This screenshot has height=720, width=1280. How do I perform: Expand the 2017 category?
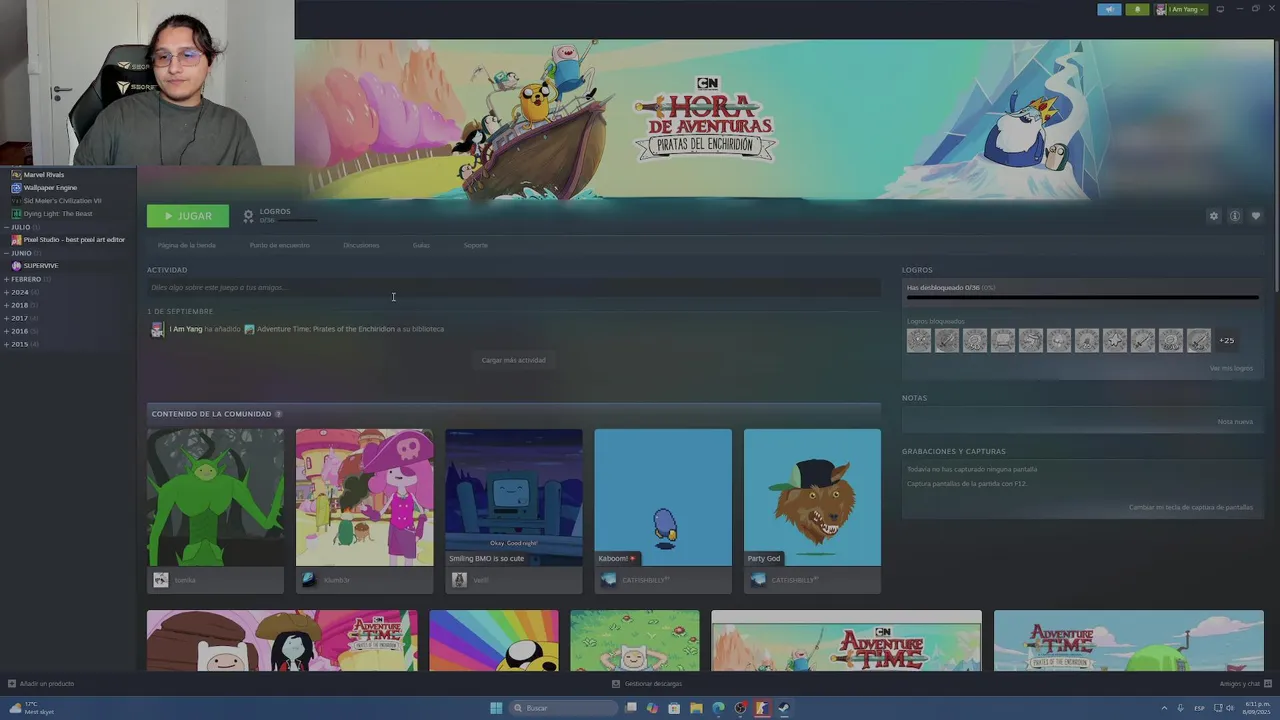click(6, 318)
